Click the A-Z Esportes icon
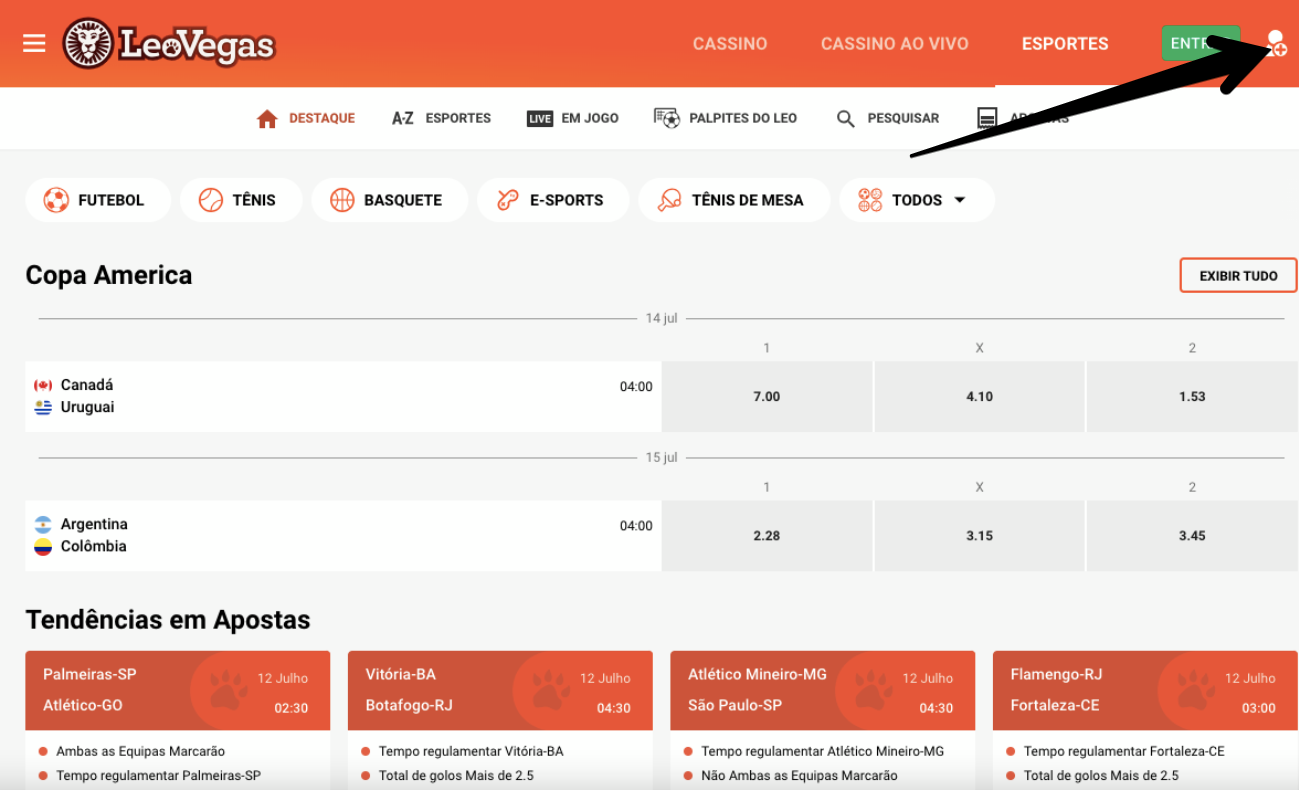 click(403, 118)
